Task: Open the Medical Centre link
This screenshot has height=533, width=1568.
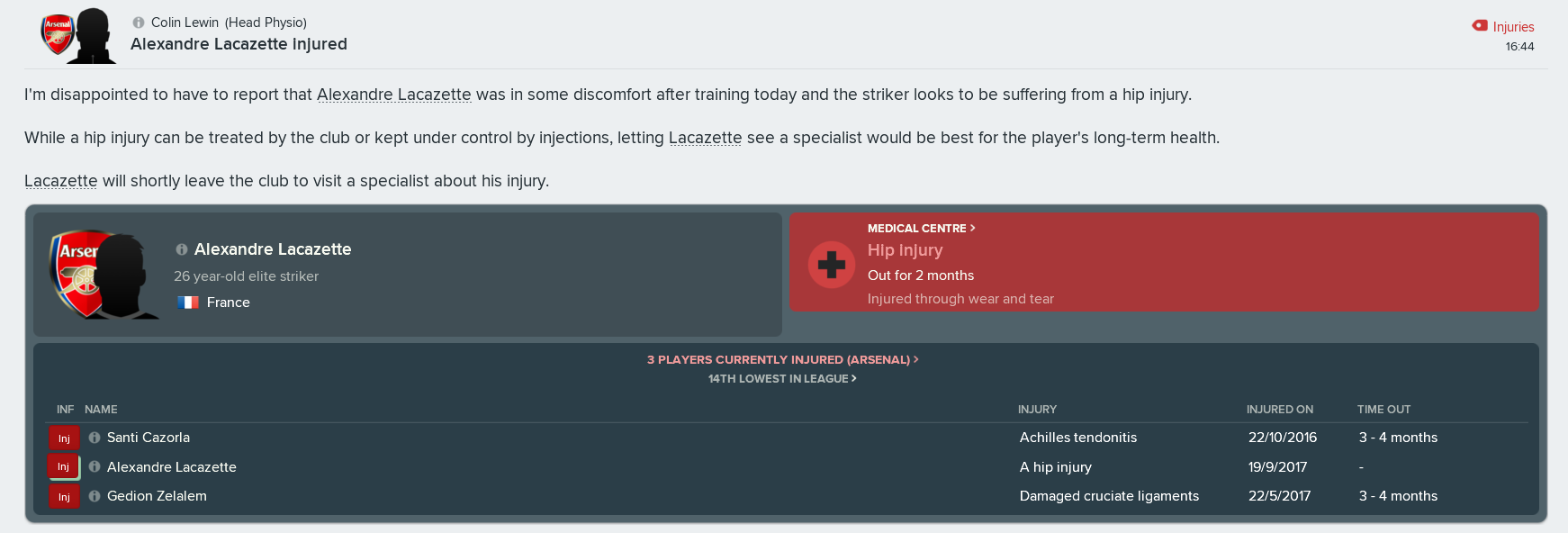Action: pyautogui.click(x=921, y=229)
